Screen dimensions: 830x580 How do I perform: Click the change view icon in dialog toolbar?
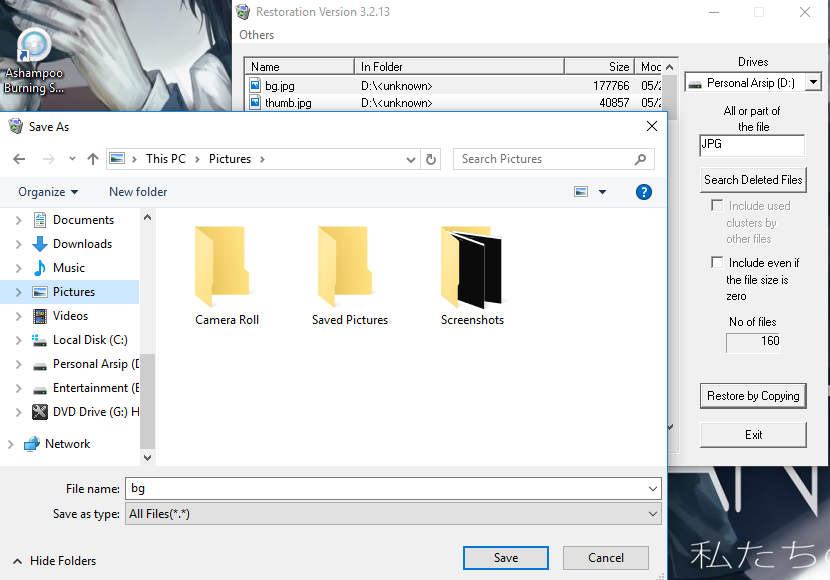(581, 191)
